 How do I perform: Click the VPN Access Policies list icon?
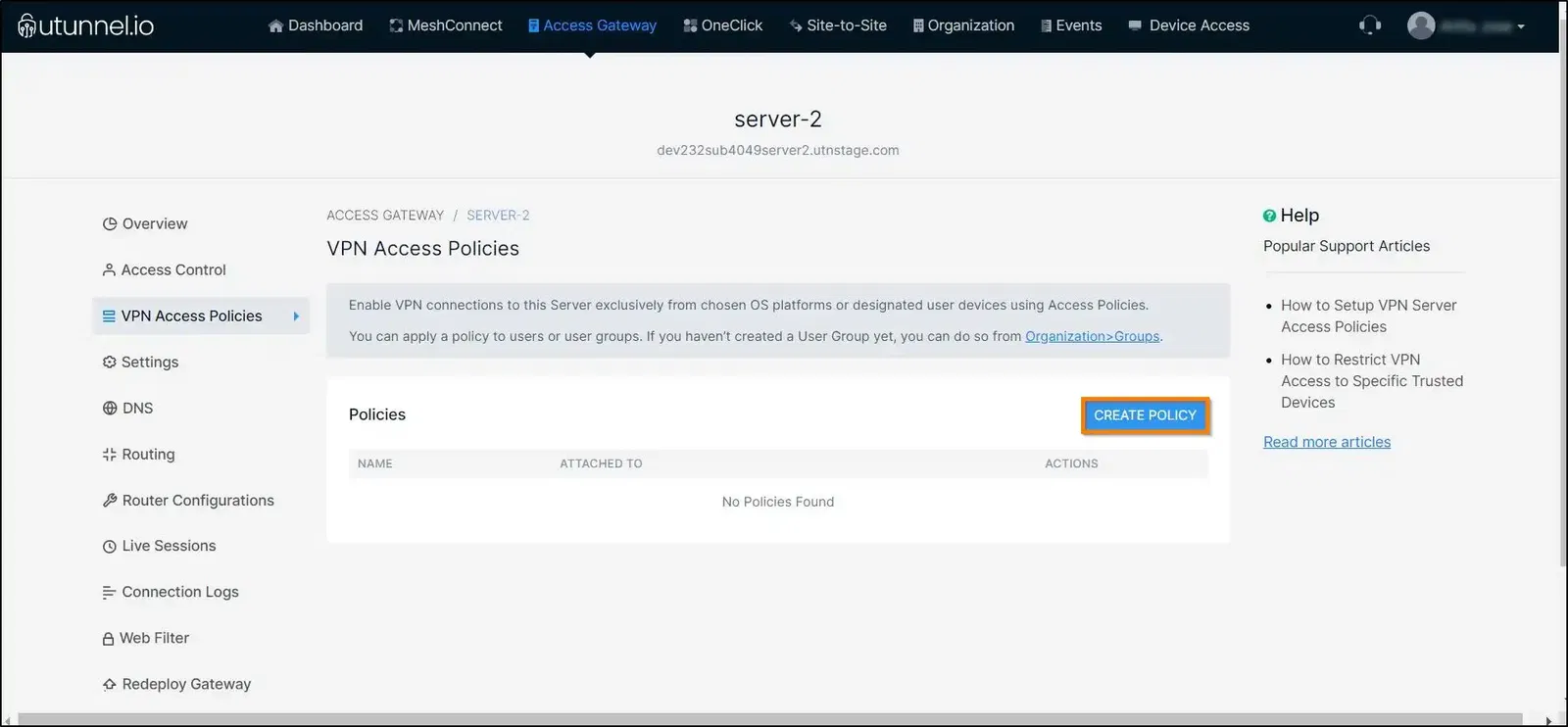109,315
